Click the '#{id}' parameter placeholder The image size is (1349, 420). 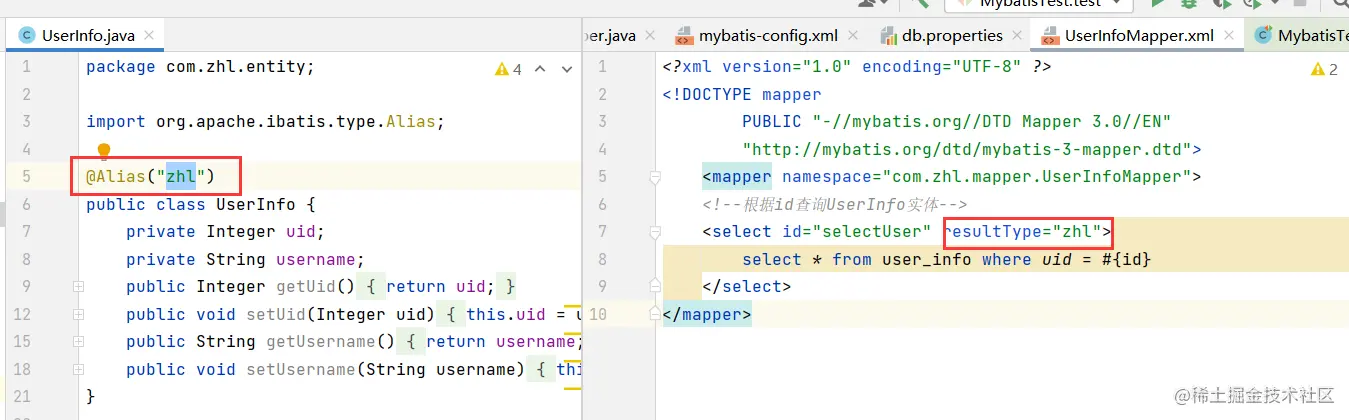point(1126,260)
